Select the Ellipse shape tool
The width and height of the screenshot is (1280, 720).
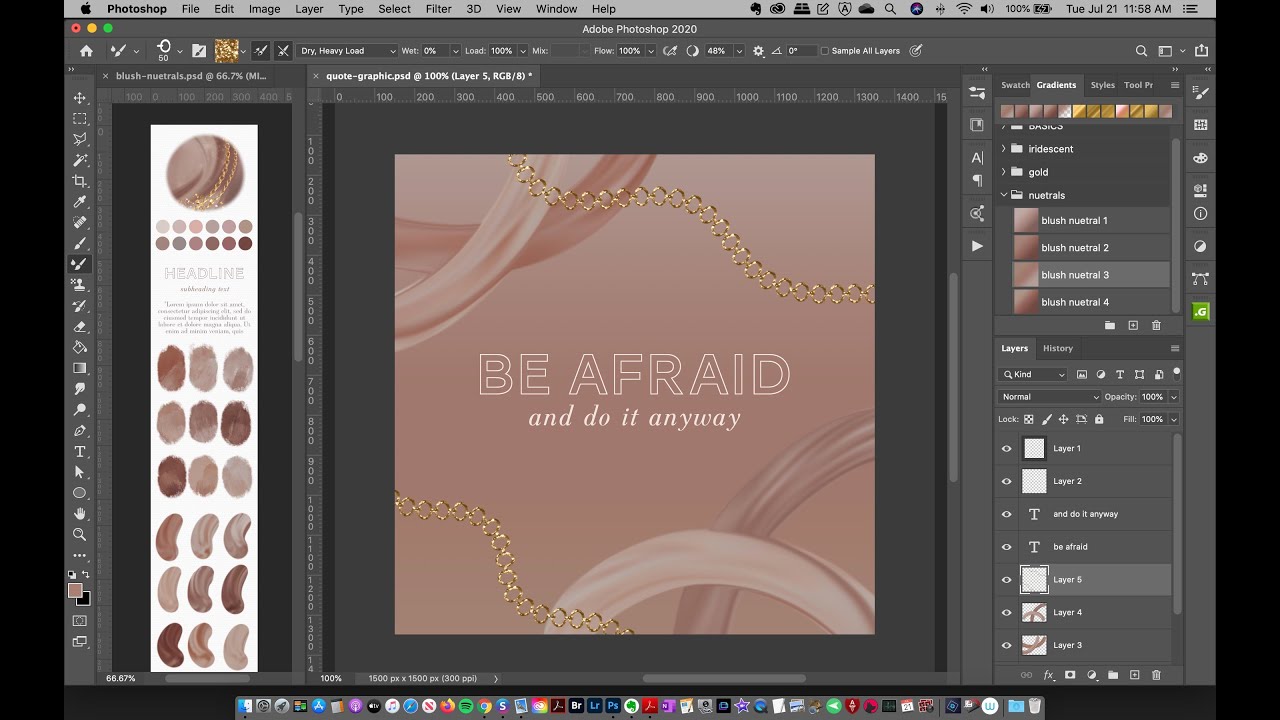(x=80, y=493)
